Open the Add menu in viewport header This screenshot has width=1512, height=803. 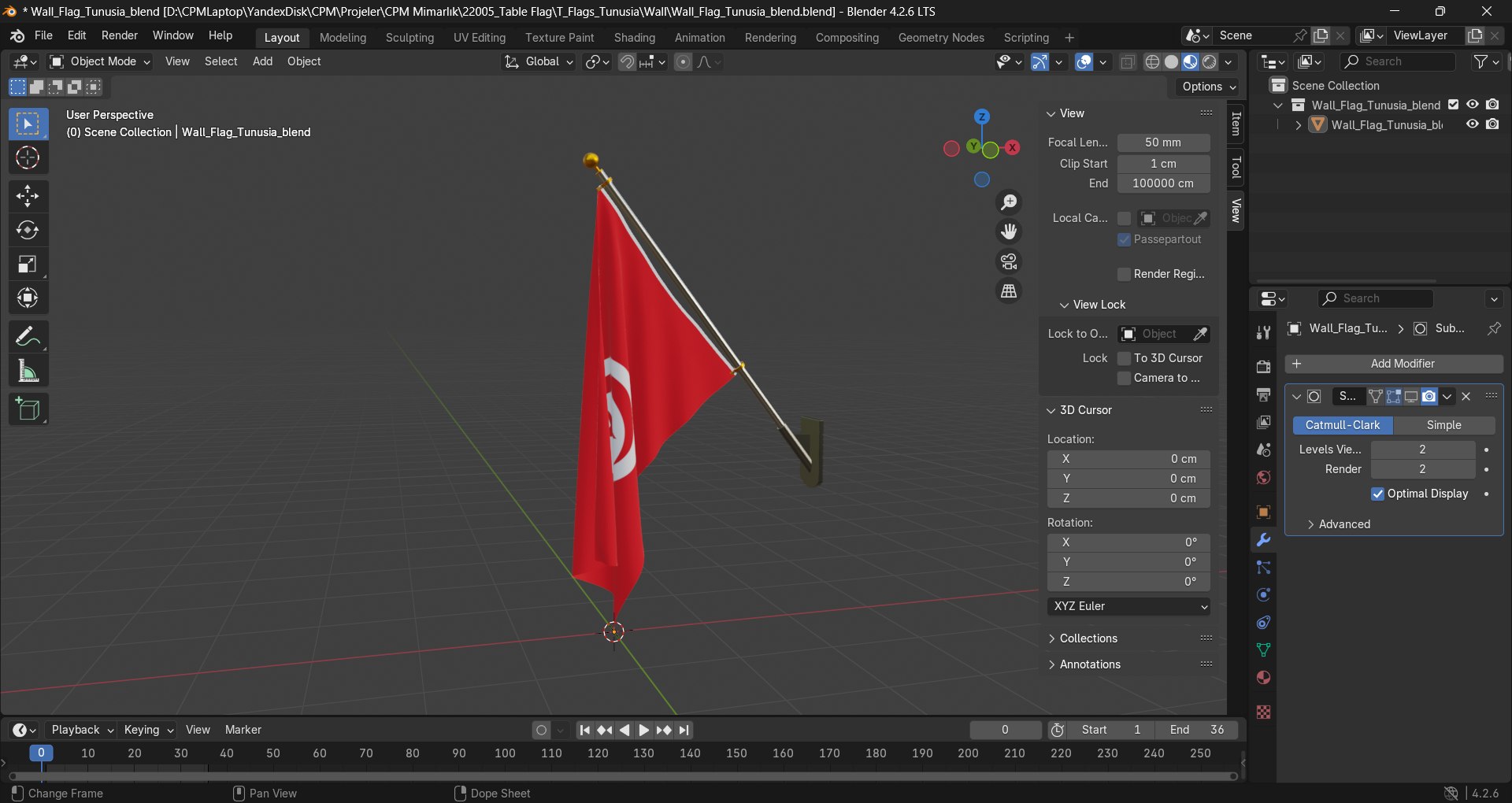pos(262,61)
